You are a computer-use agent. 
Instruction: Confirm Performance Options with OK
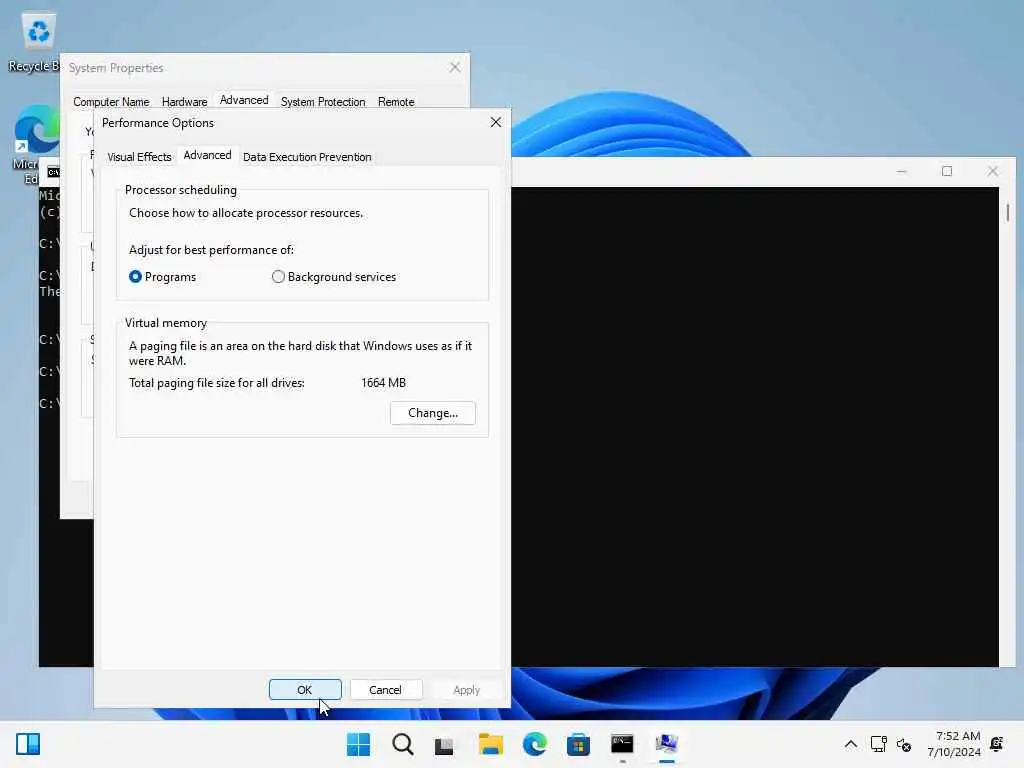tap(305, 690)
